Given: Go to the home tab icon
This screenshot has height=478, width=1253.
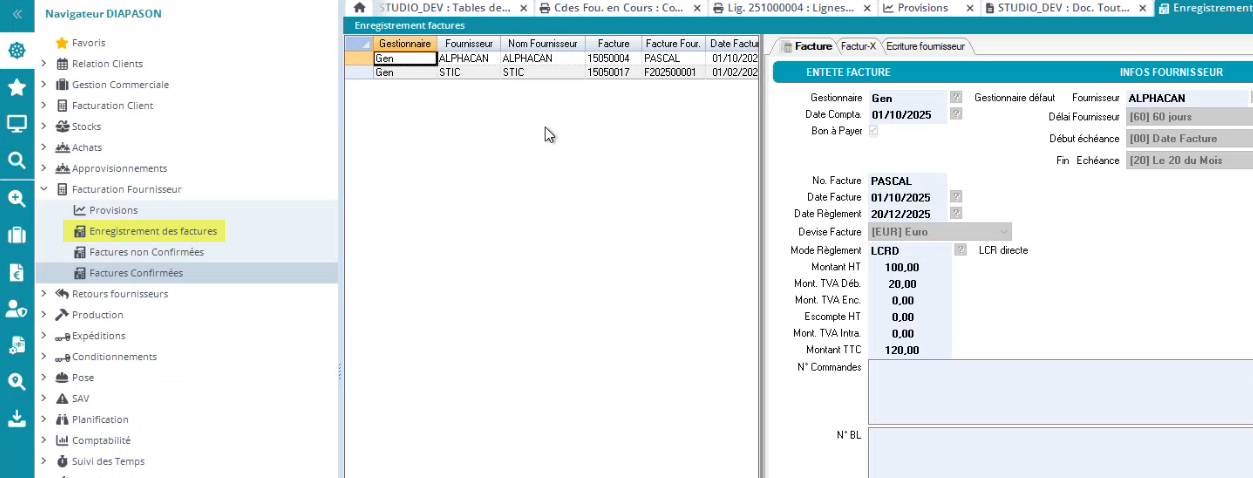Looking at the screenshot, I should click(359, 8).
